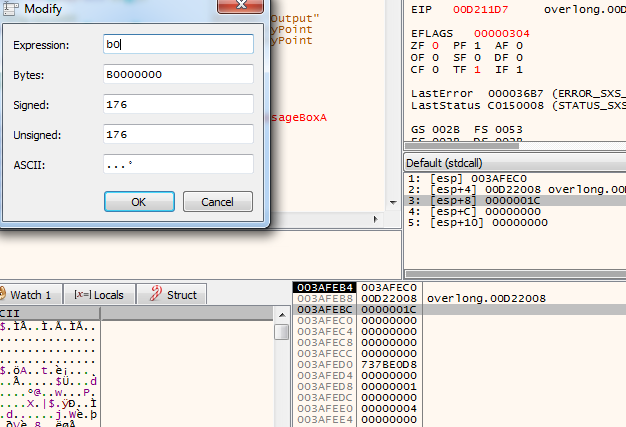This screenshot has height=427, width=626.
Task: Toggle the OF flag value
Action: [x=435, y=57]
